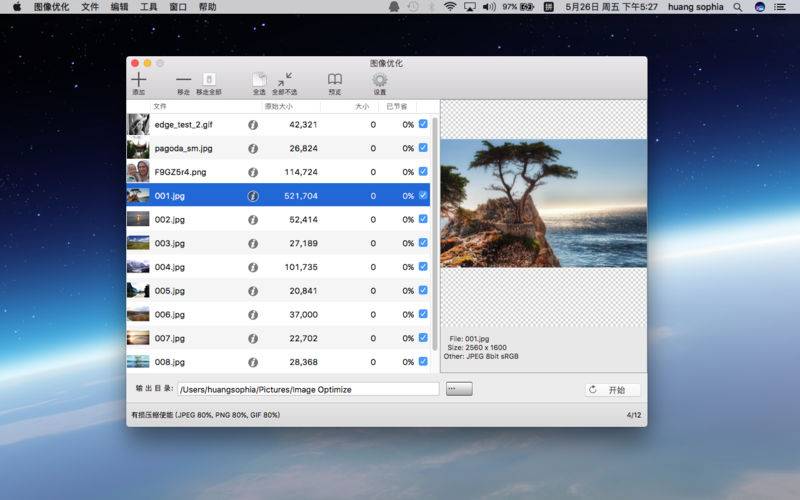Click the file list vertical scrollbar

435,234
